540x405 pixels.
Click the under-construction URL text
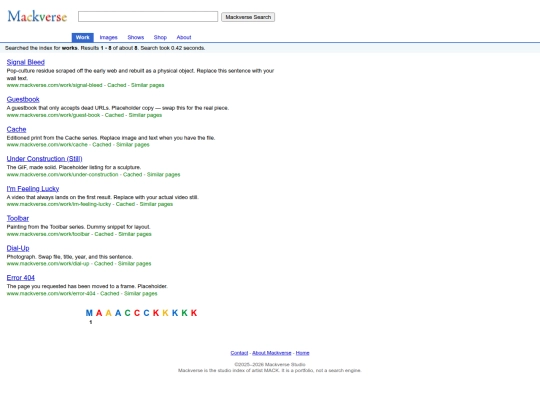coord(62,175)
